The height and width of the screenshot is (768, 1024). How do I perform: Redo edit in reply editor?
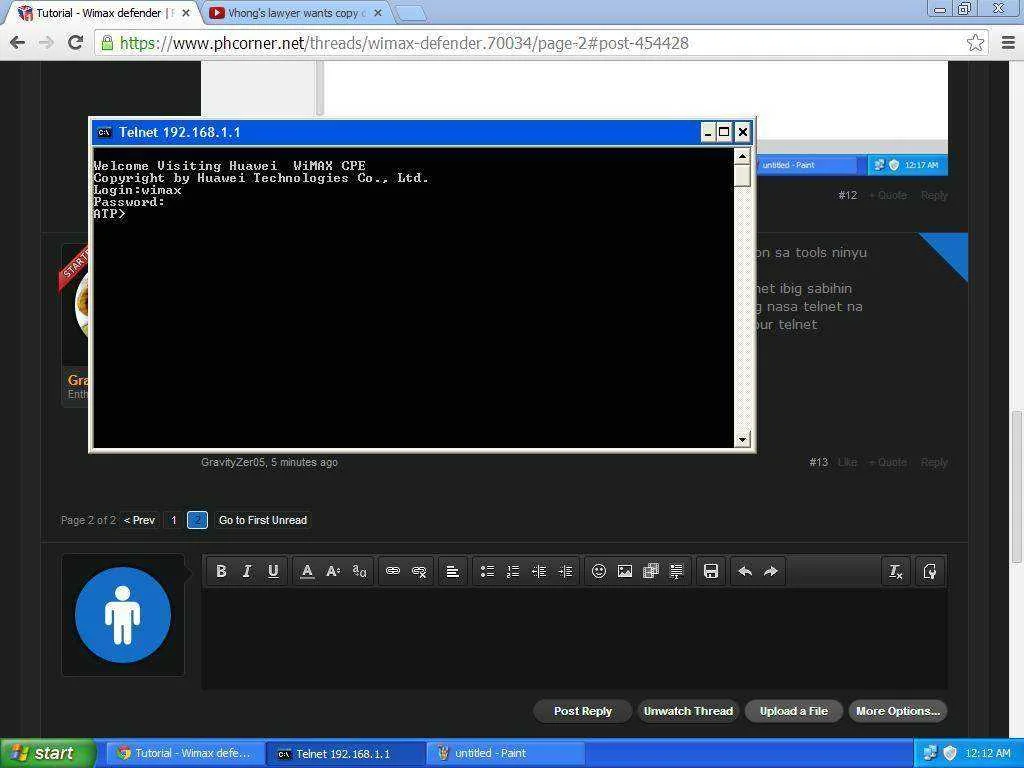click(x=771, y=571)
